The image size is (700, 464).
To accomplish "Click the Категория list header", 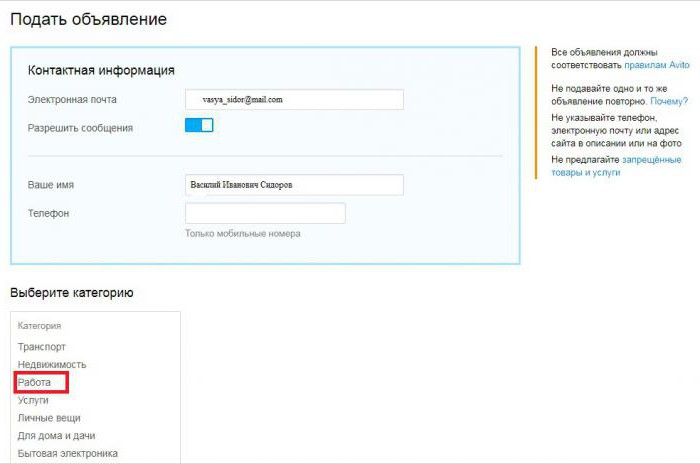I will [39, 326].
